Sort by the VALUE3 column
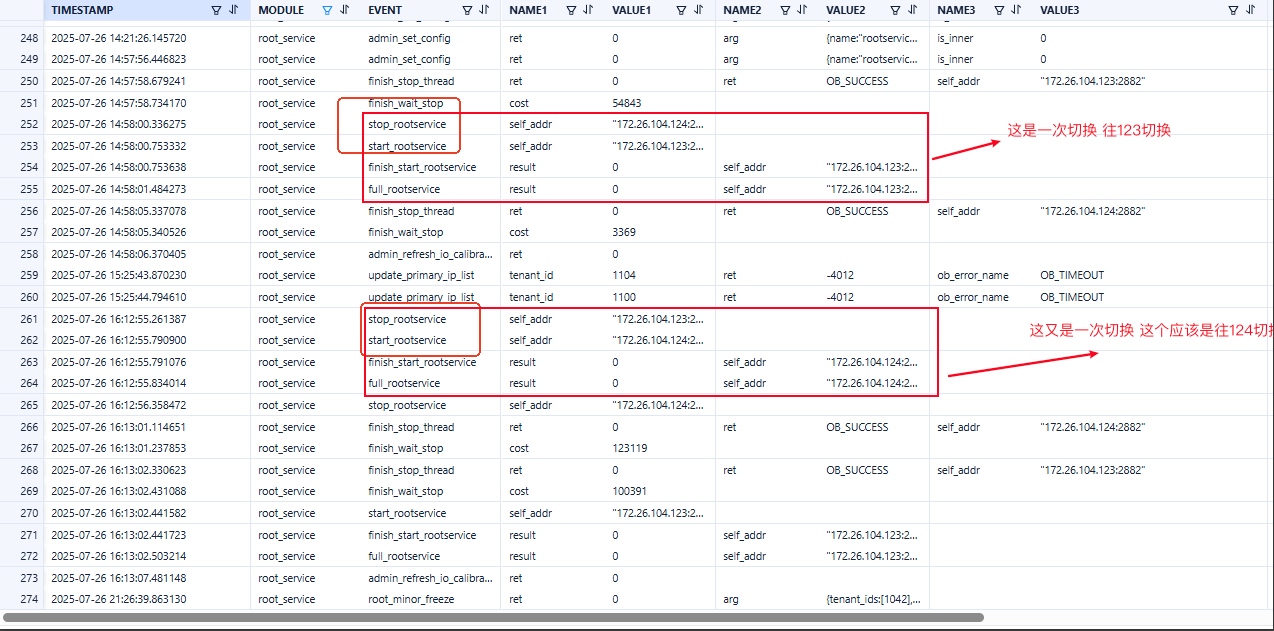 click(1250, 10)
